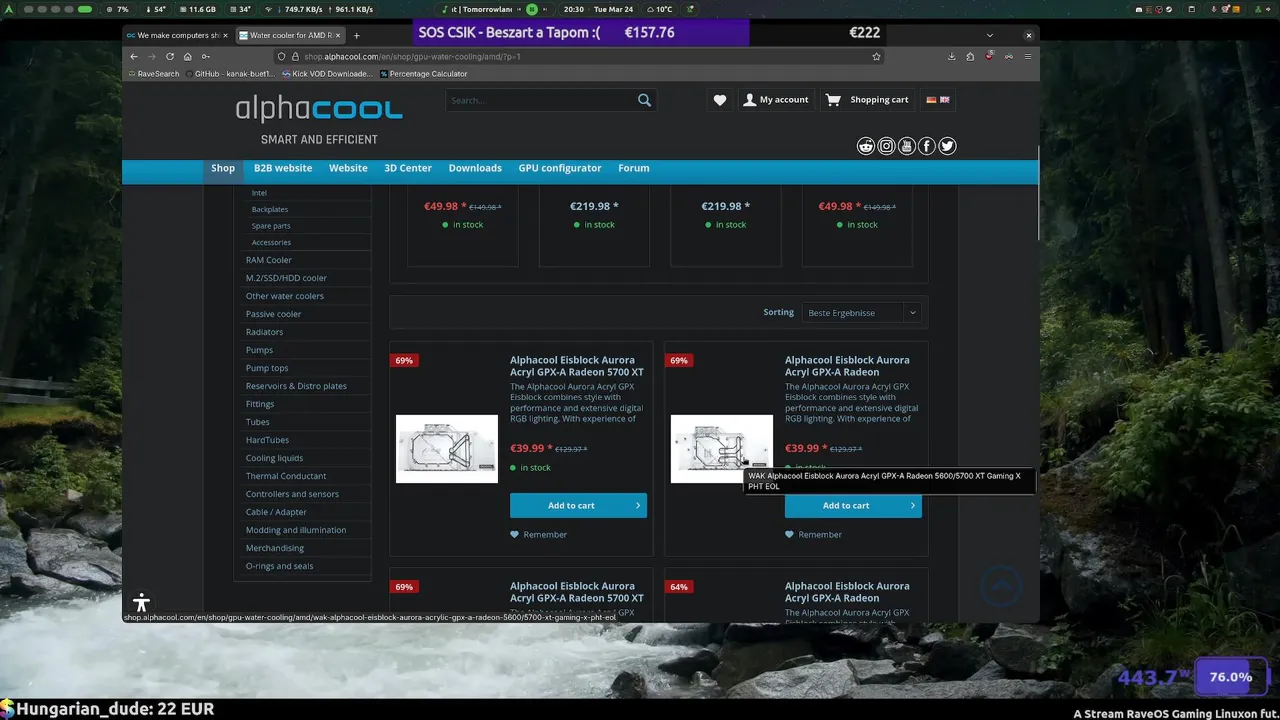Open Reservoirs & Distro plates category

(296, 386)
